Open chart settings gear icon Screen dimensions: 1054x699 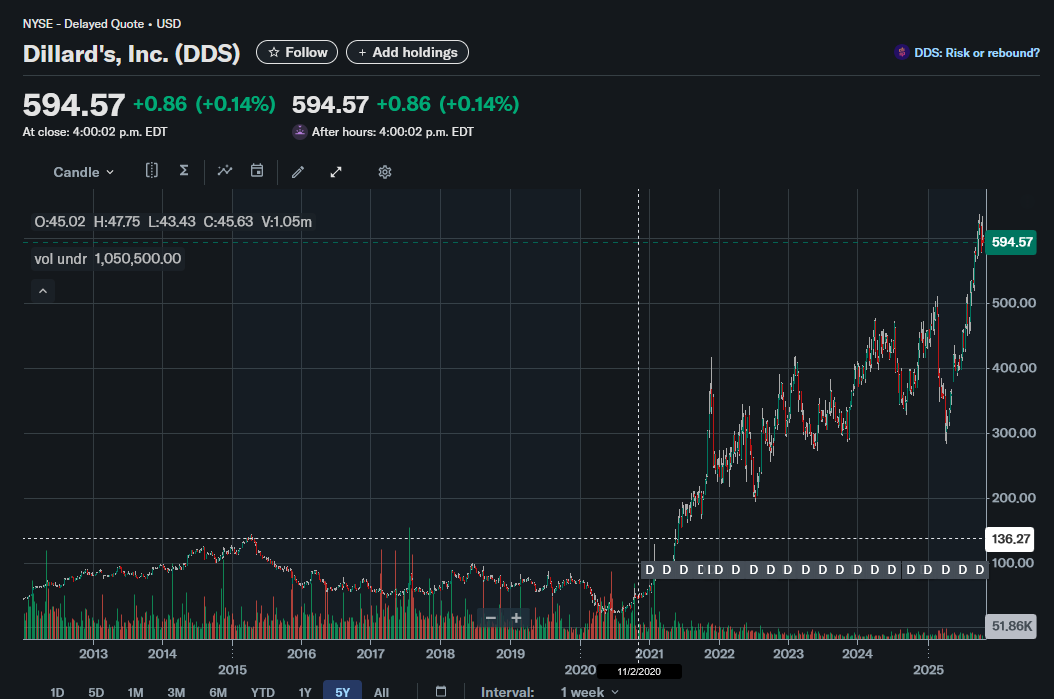(x=384, y=172)
